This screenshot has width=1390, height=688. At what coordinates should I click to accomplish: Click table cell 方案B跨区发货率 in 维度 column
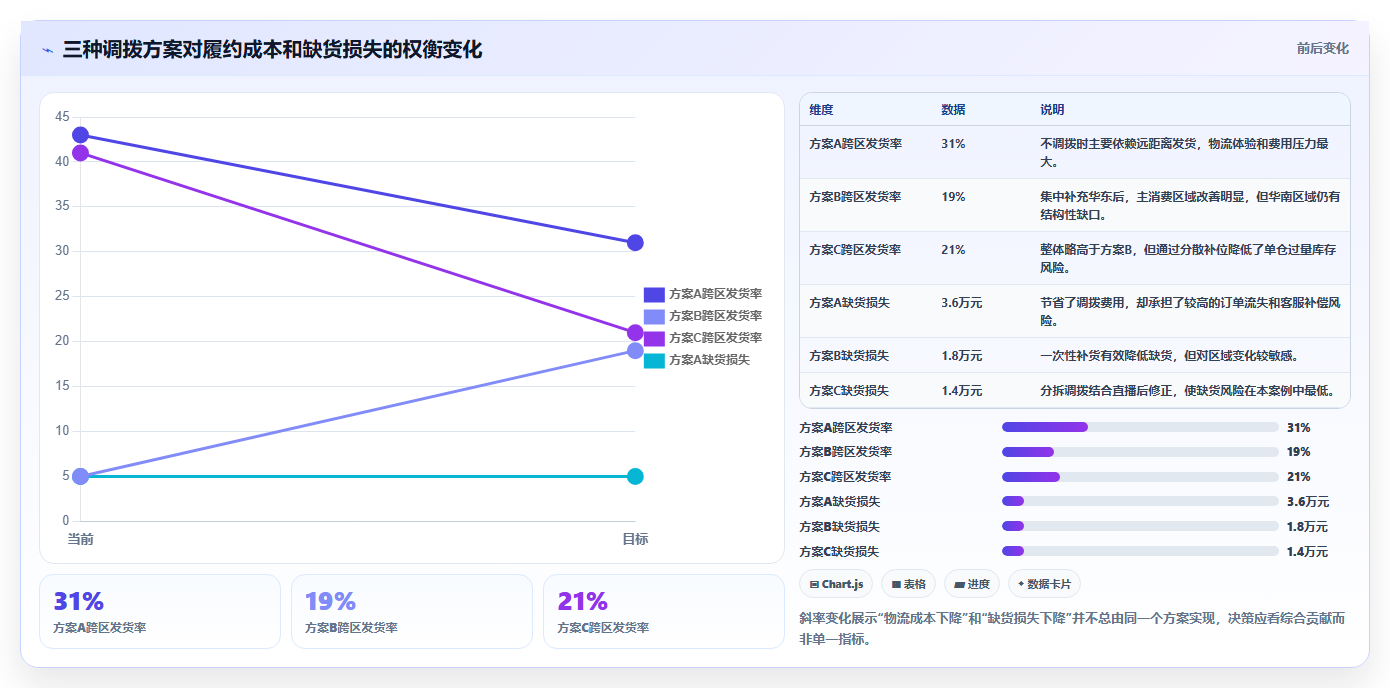pyautogui.click(x=855, y=197)
